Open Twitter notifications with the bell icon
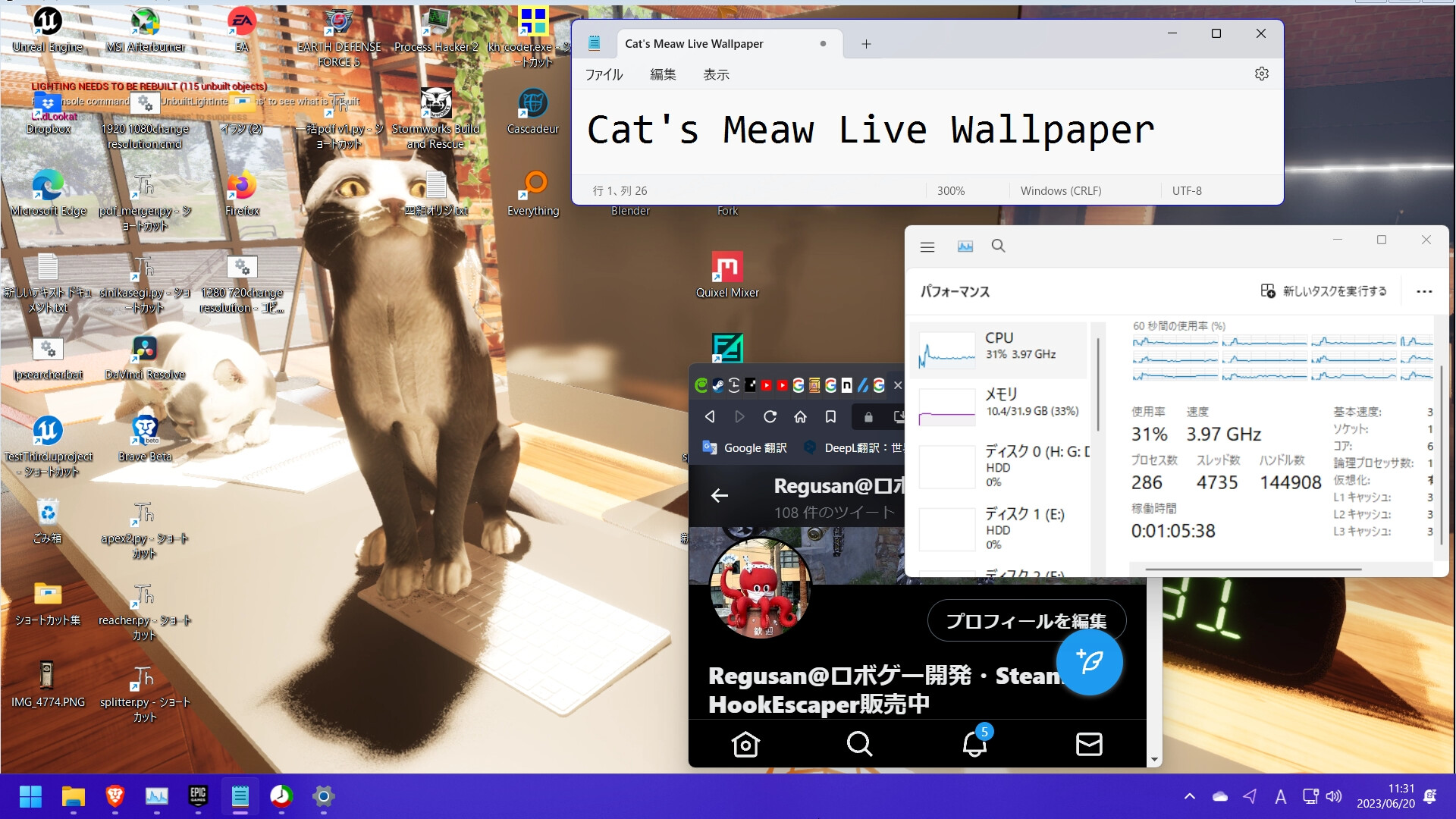1456x819 pixels. tap(974, 744)
